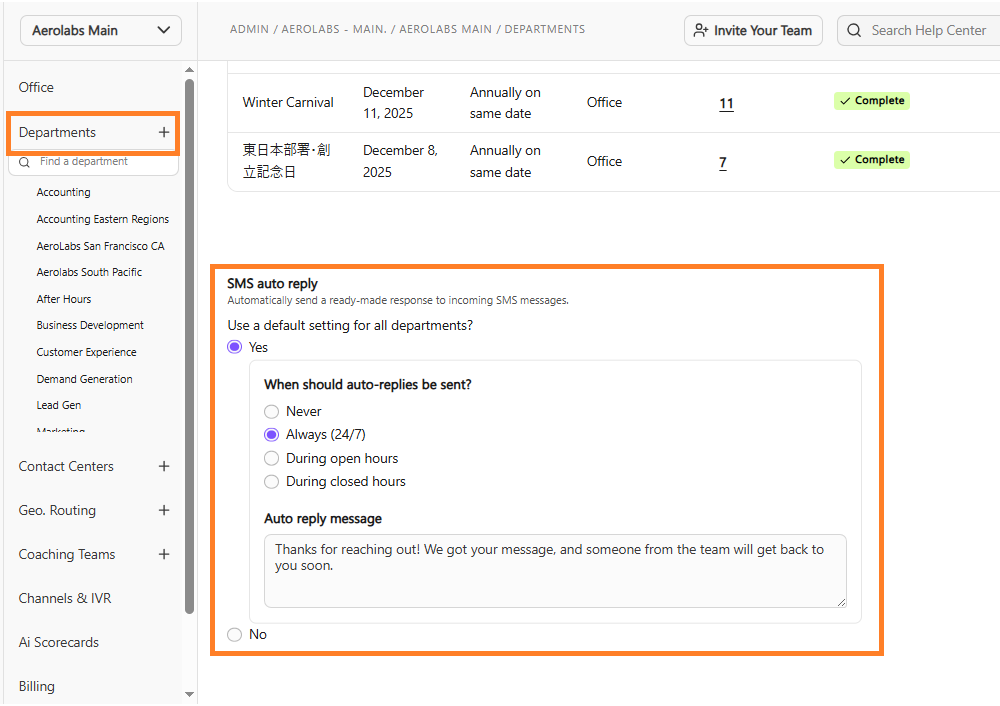
Task: Select the Demand Generation department
Action: (x=84, y=379)
